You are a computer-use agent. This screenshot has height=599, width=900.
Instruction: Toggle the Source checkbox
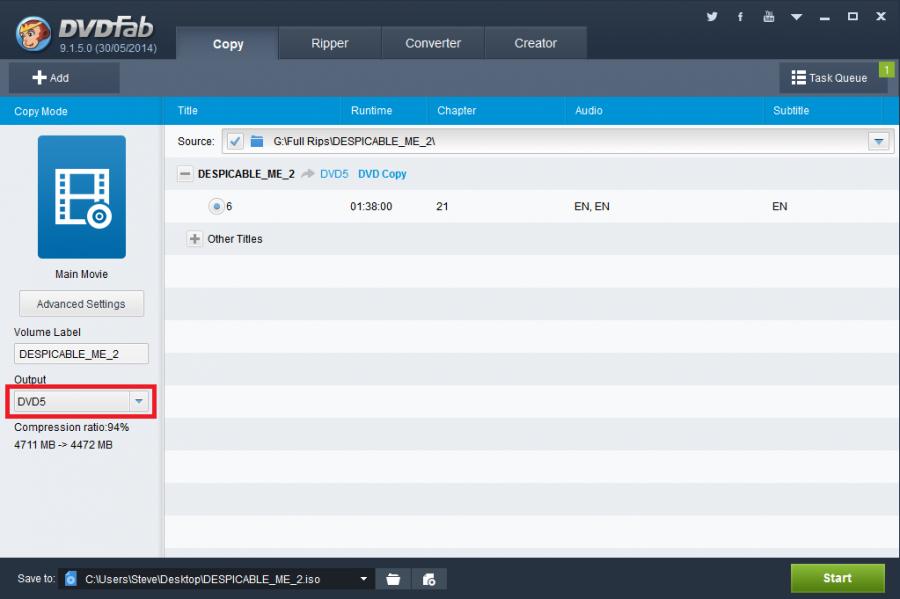pyautogui.click(x=235, y=141)
